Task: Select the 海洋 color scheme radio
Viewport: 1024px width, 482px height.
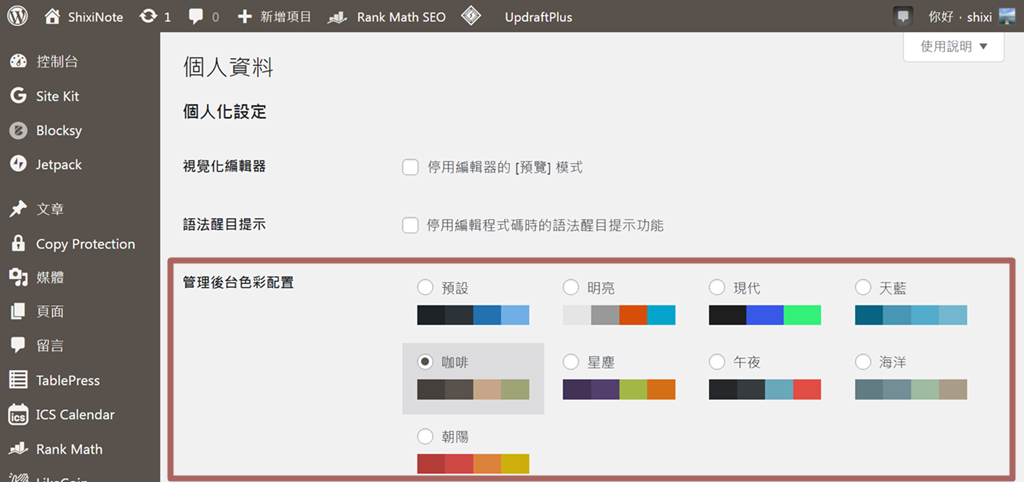Action: (863, 361)
